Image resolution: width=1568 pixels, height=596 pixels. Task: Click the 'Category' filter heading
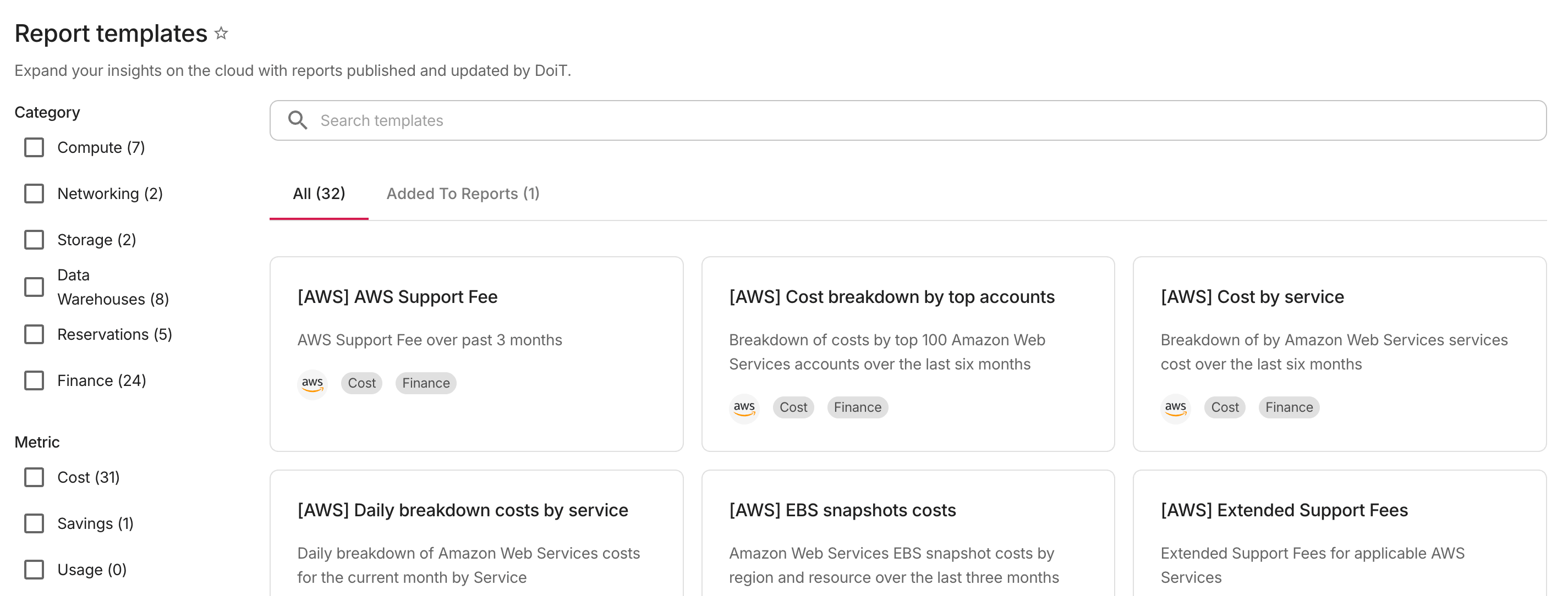(x=47, y=113)
